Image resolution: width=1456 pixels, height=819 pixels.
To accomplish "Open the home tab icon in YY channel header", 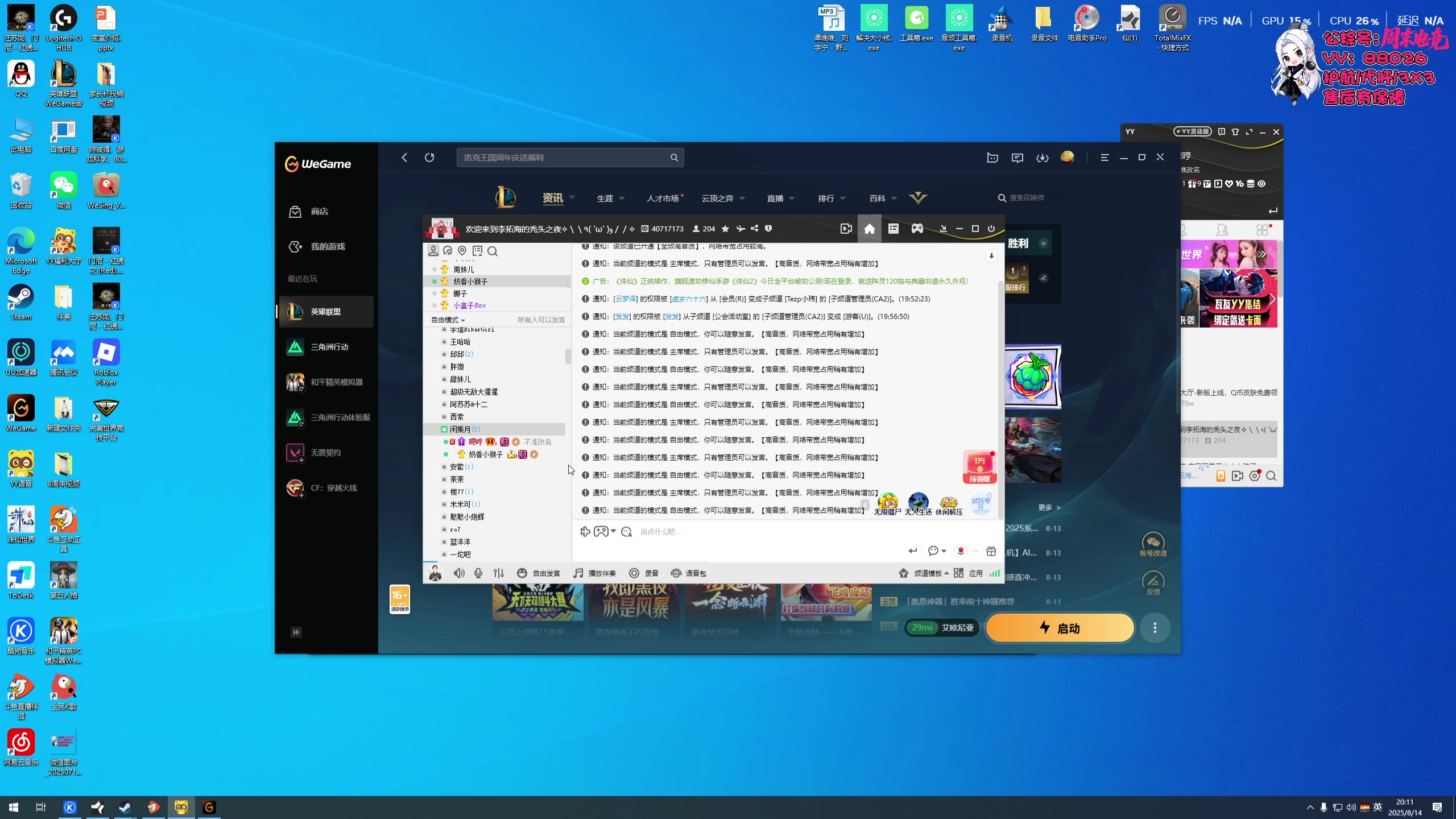I will coord(870,229).
